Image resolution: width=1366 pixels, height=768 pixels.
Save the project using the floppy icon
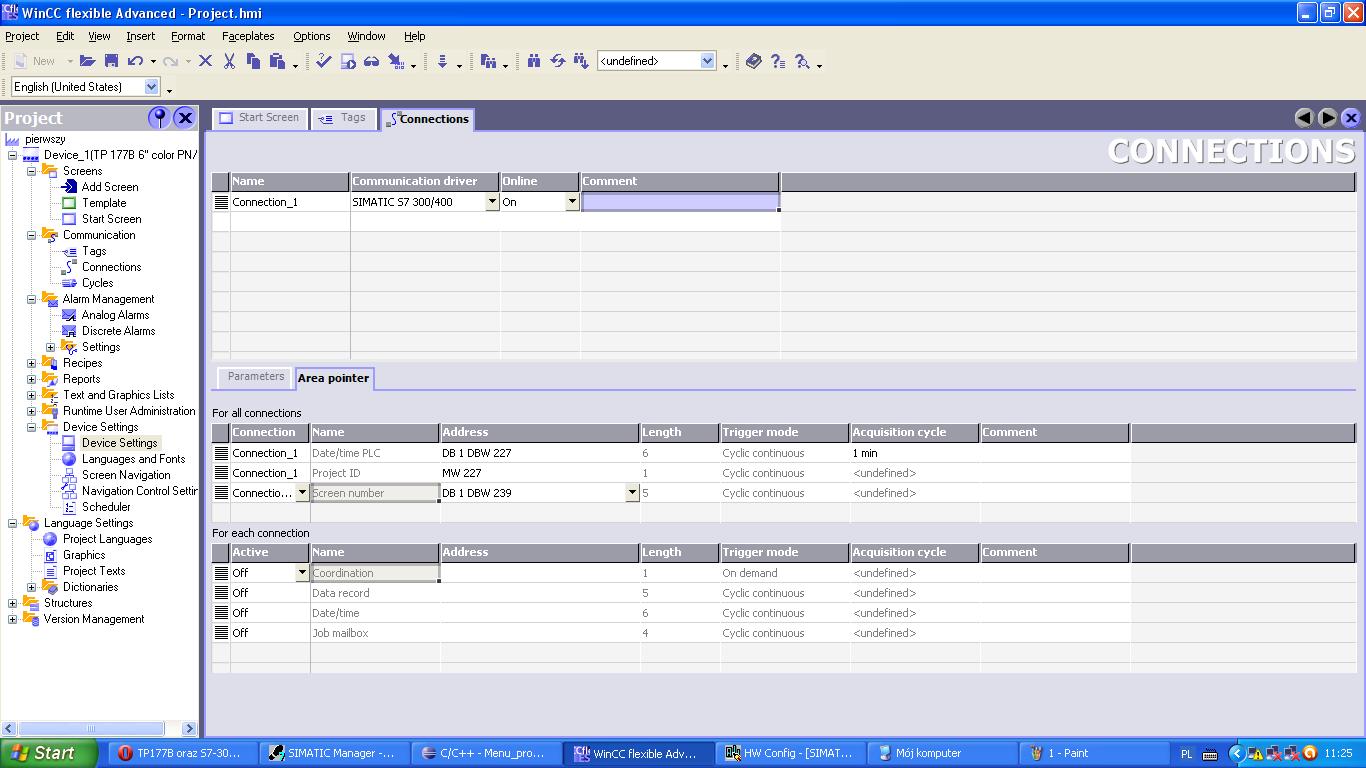click(x=111, y=61)
